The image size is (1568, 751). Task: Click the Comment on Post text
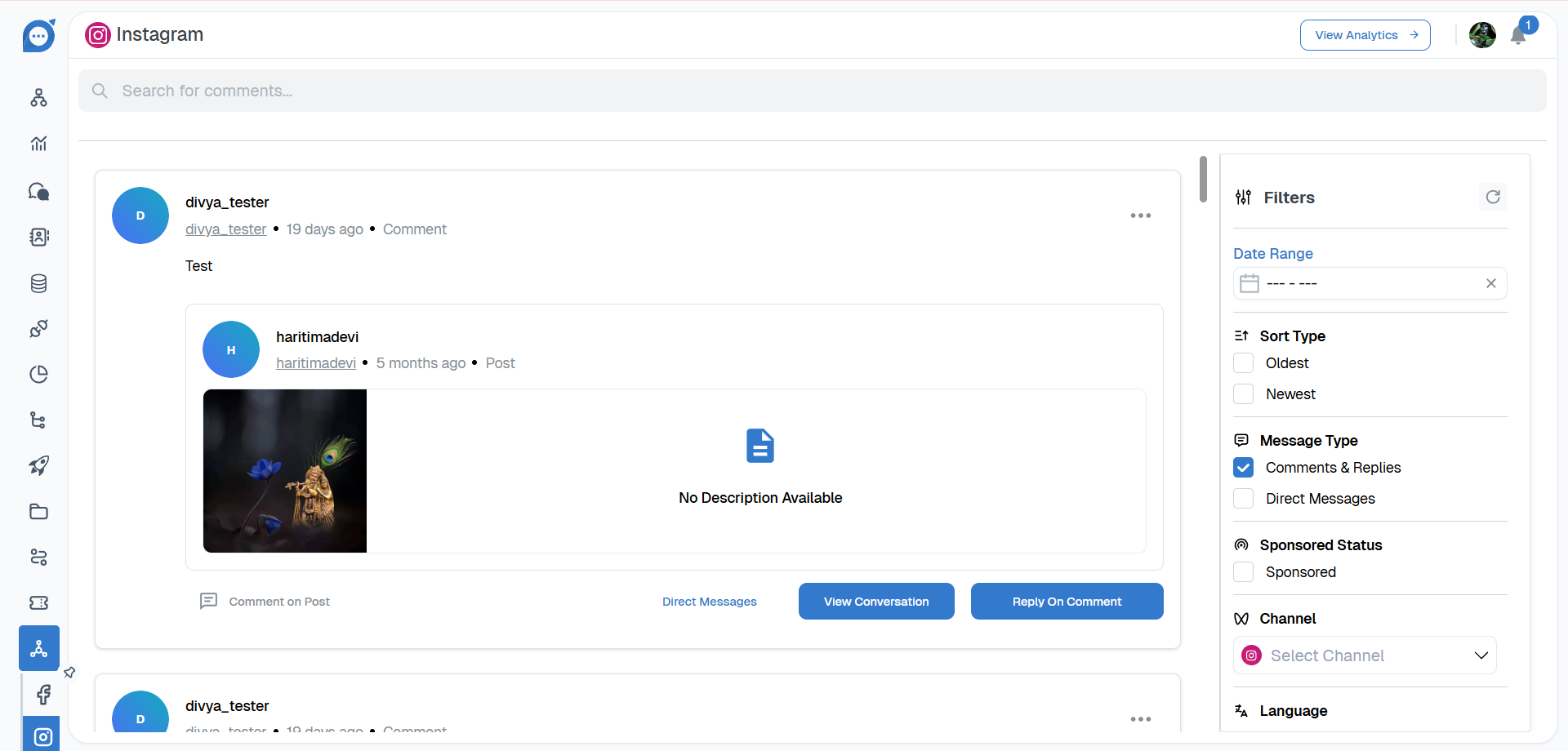pyautogui.click(x=279, y=602)
